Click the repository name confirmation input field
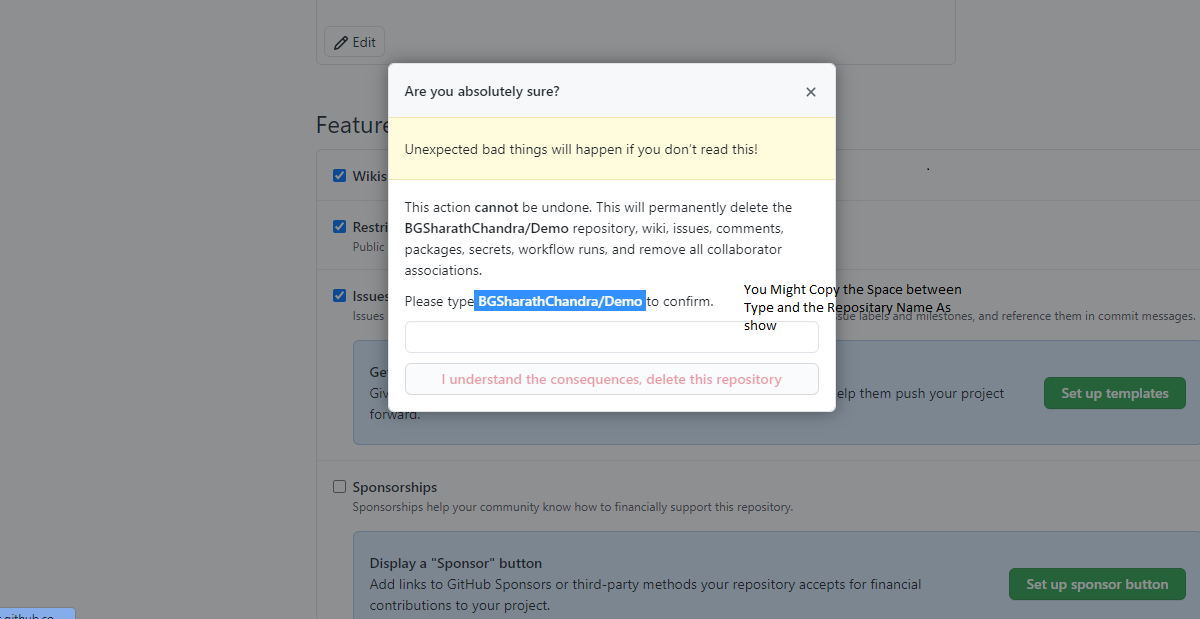This screenshot has width=1200, height=619. [611, 337]
